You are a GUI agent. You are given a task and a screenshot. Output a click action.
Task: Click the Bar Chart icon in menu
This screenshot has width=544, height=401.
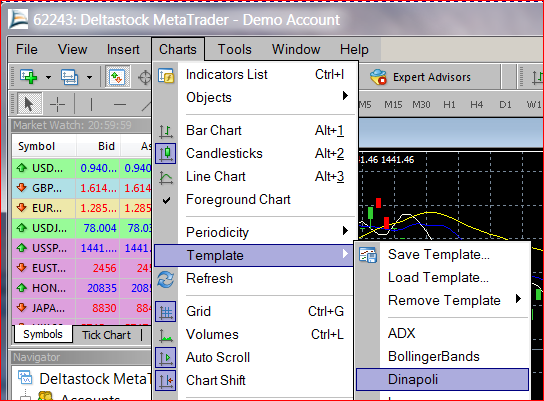point(166,131)
